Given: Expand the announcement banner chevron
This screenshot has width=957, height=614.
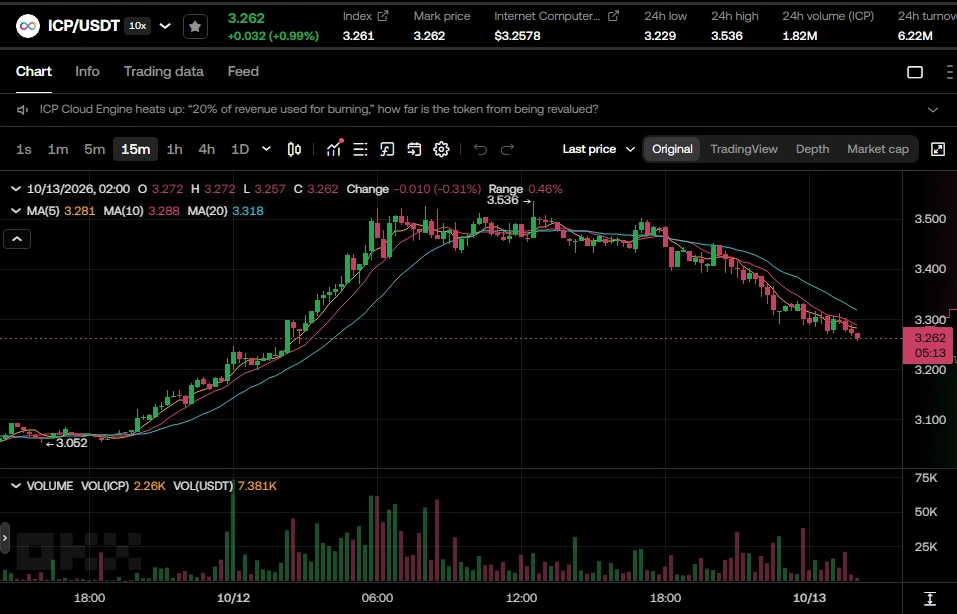Looking at the screenshot, I should point(933,110).
